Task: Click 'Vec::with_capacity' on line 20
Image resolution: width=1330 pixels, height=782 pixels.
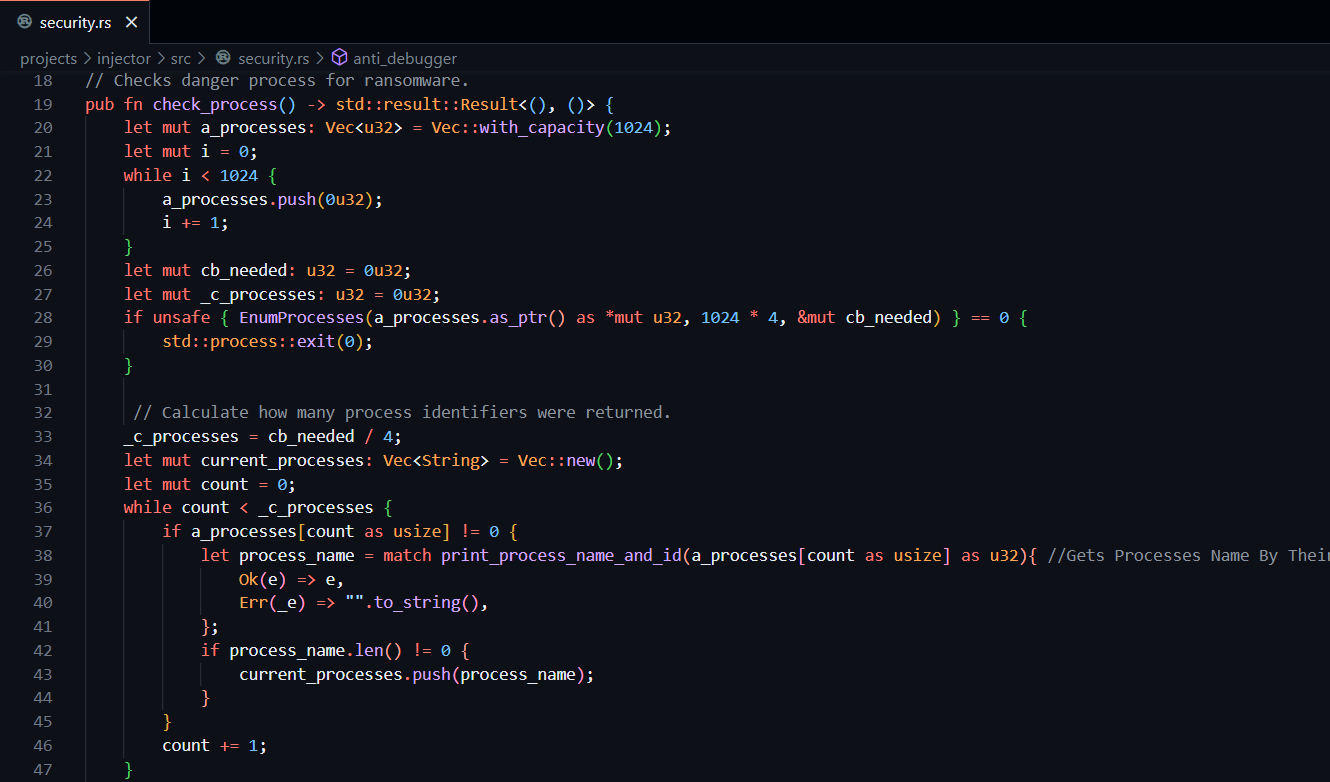Action: pyautogui.click(x=518, y=128)
